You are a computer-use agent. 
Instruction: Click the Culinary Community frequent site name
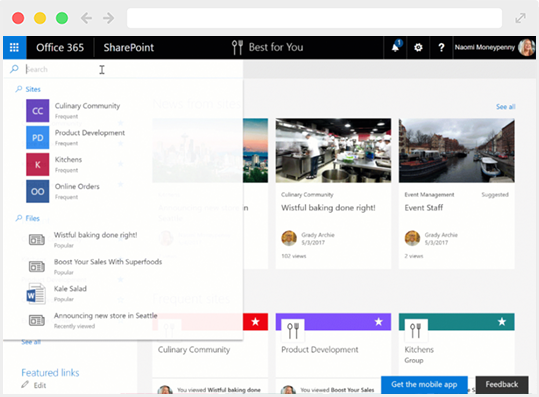click(194, 350)
